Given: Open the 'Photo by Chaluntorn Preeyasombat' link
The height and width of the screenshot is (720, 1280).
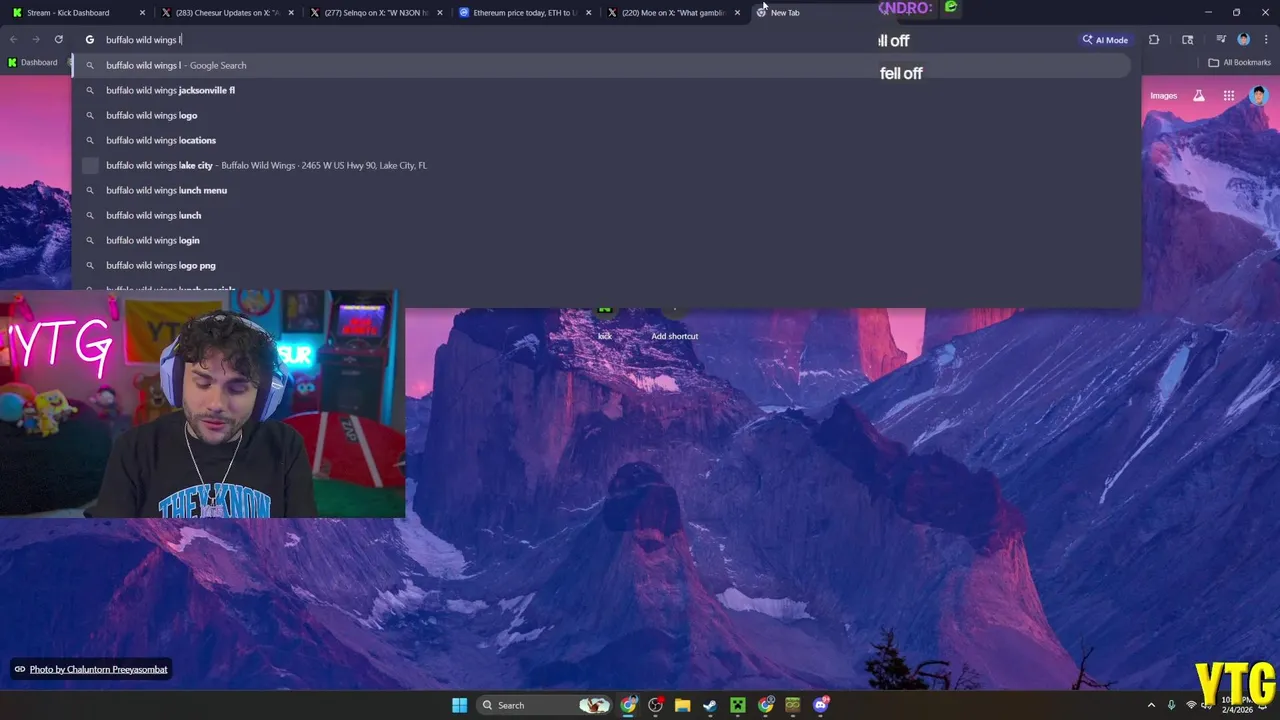Looking at the screenshot, I should (x=98, y=669).
